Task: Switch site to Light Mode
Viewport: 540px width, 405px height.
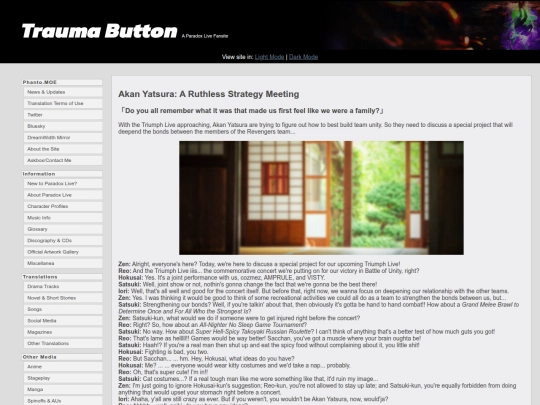Action: [269, 57]
